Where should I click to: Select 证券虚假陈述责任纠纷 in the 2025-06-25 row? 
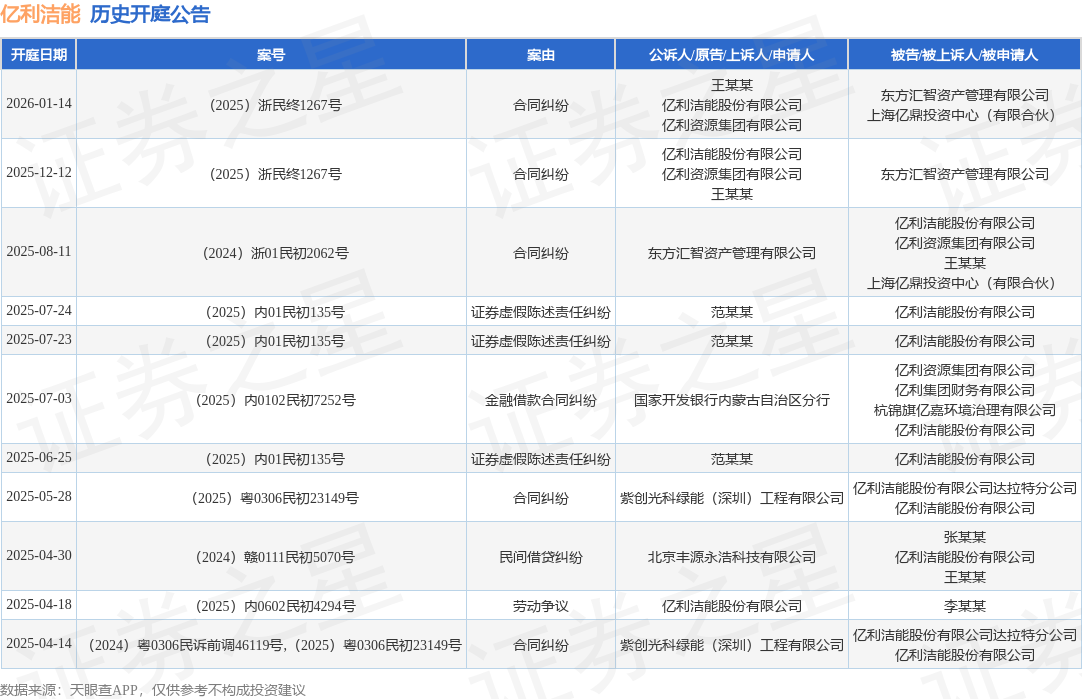pyautogui.click(x=541, y=459)
